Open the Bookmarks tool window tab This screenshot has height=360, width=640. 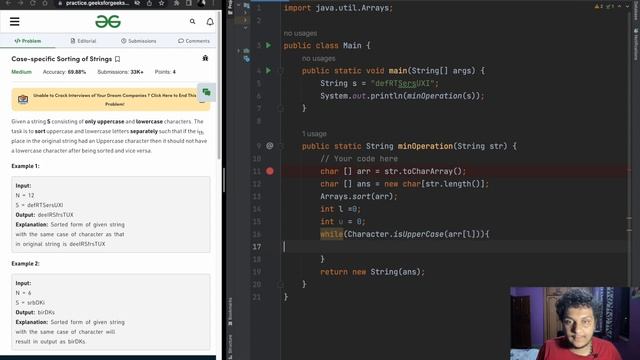tap(230, 311)
